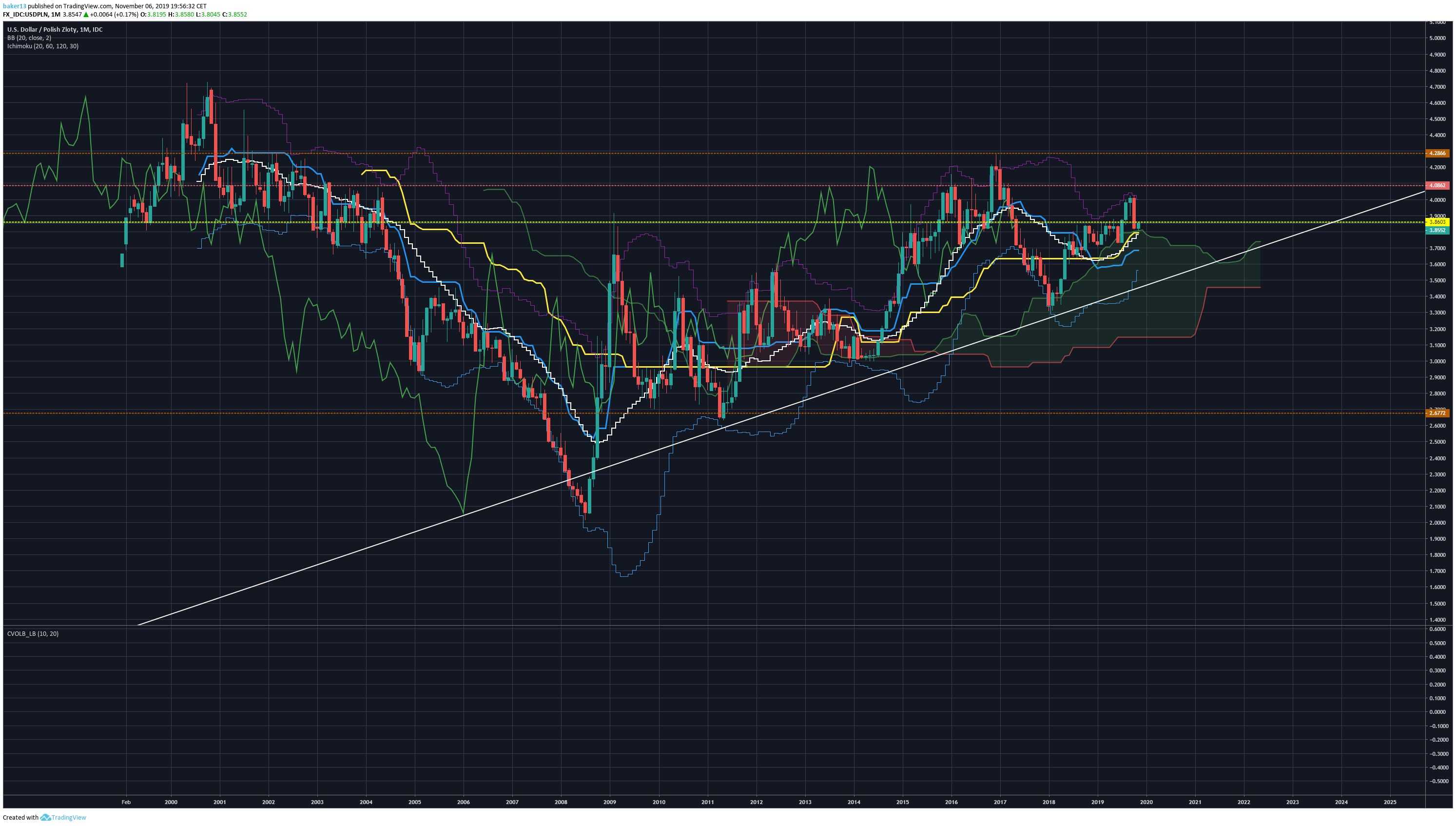Click the 0.6000 value on the CVOLB axis
The image size is (1456, 826).
pyautogui.click(x=1437, y=629)
